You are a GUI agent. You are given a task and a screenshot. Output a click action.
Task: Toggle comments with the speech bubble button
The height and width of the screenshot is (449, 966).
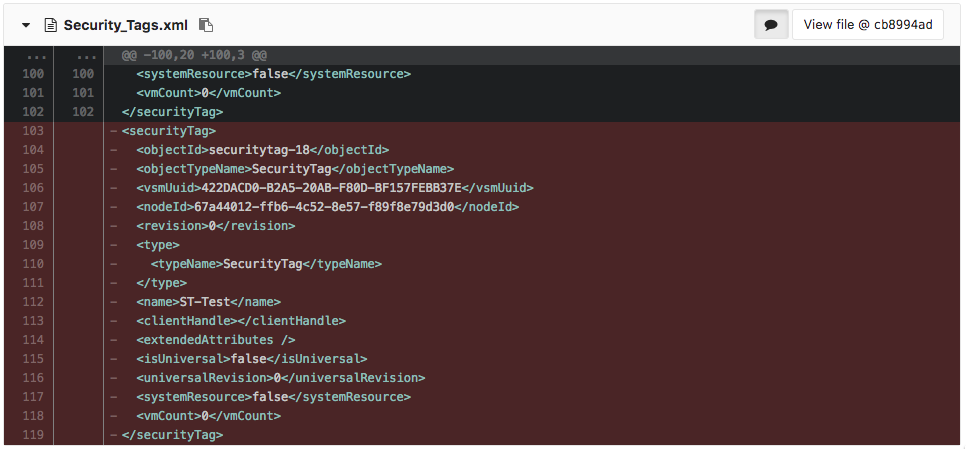[770, 25]
